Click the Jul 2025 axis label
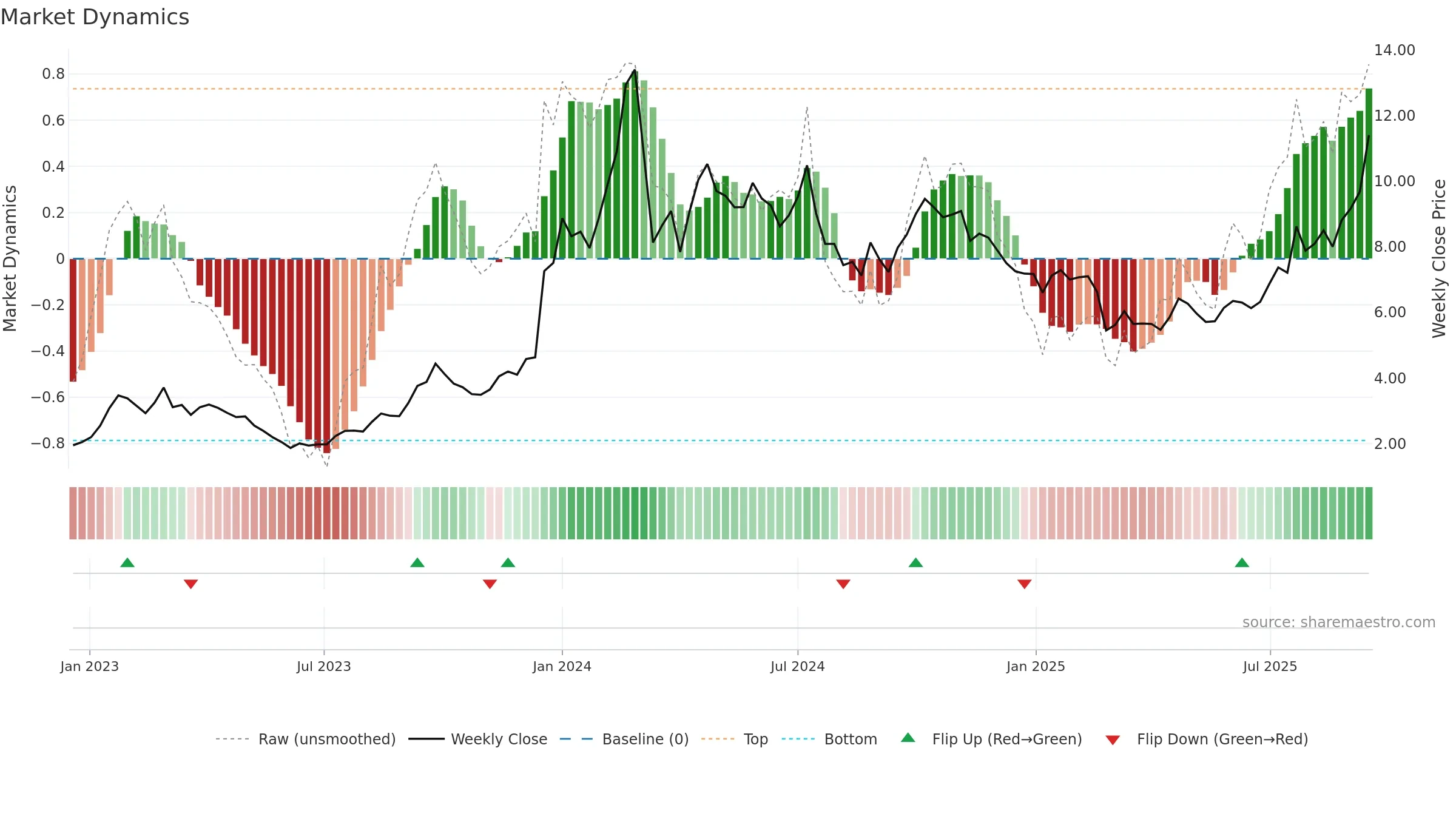The width and height of the screenshot is (1456, 819). coord(1270,666)
